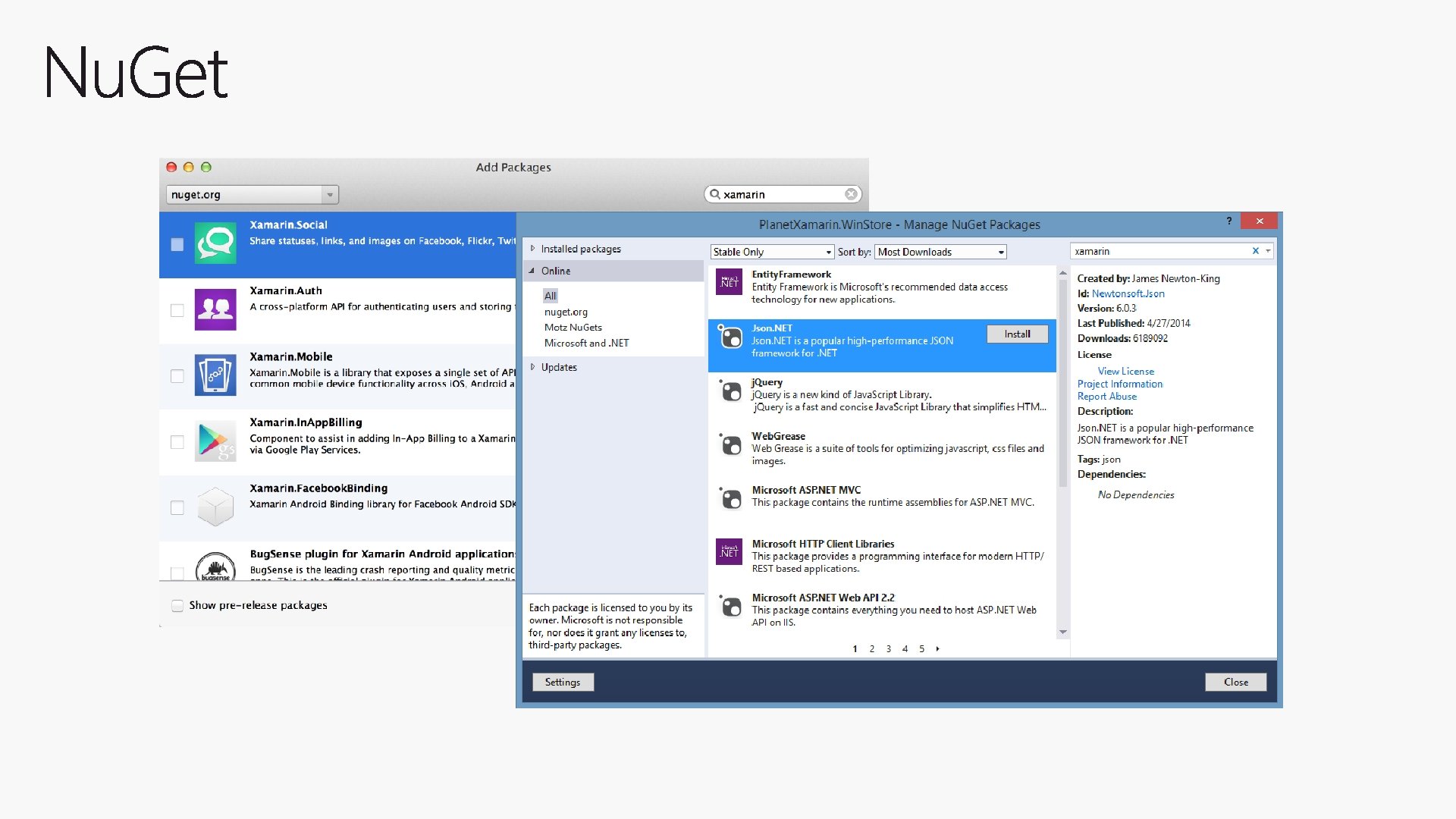Image resolution: width=1456 pixels, height=819 pixels.
Task: Check the Xamarin.Auth package checkbox
Action: pos(177,310)
